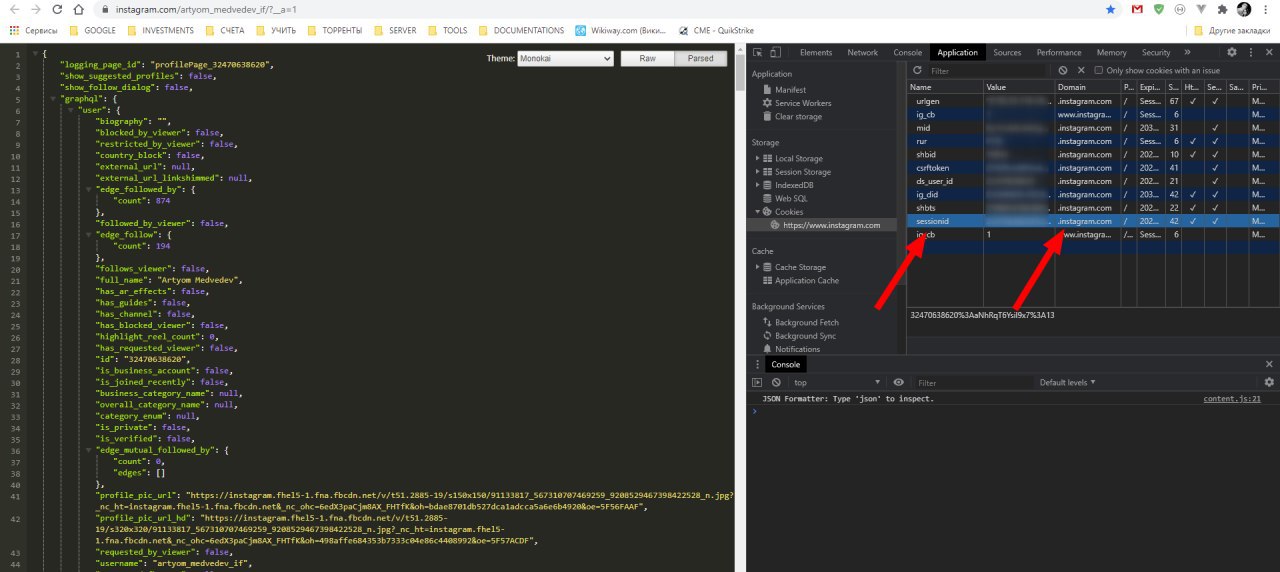Viewport: 1280px width, 572px height.
Task: Open Application Cache item
Action: [x=807, y=280]
